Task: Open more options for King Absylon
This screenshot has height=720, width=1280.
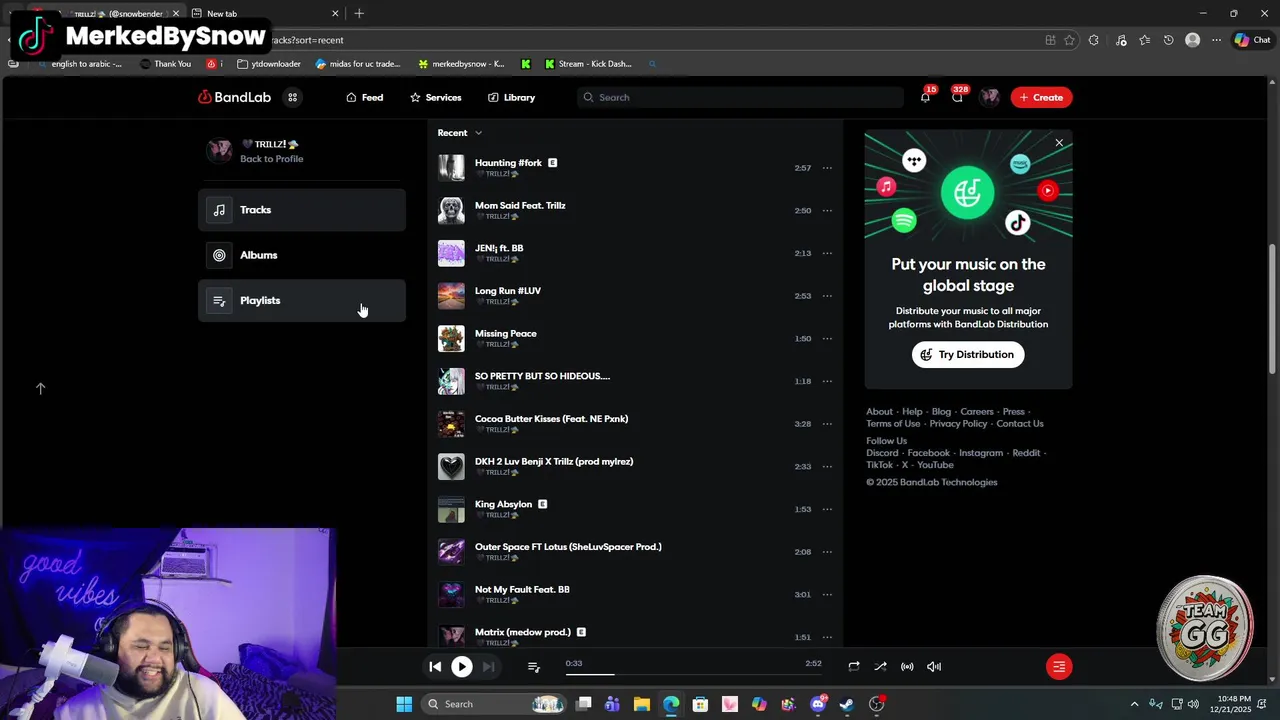Action: click(x=827, y=509)
